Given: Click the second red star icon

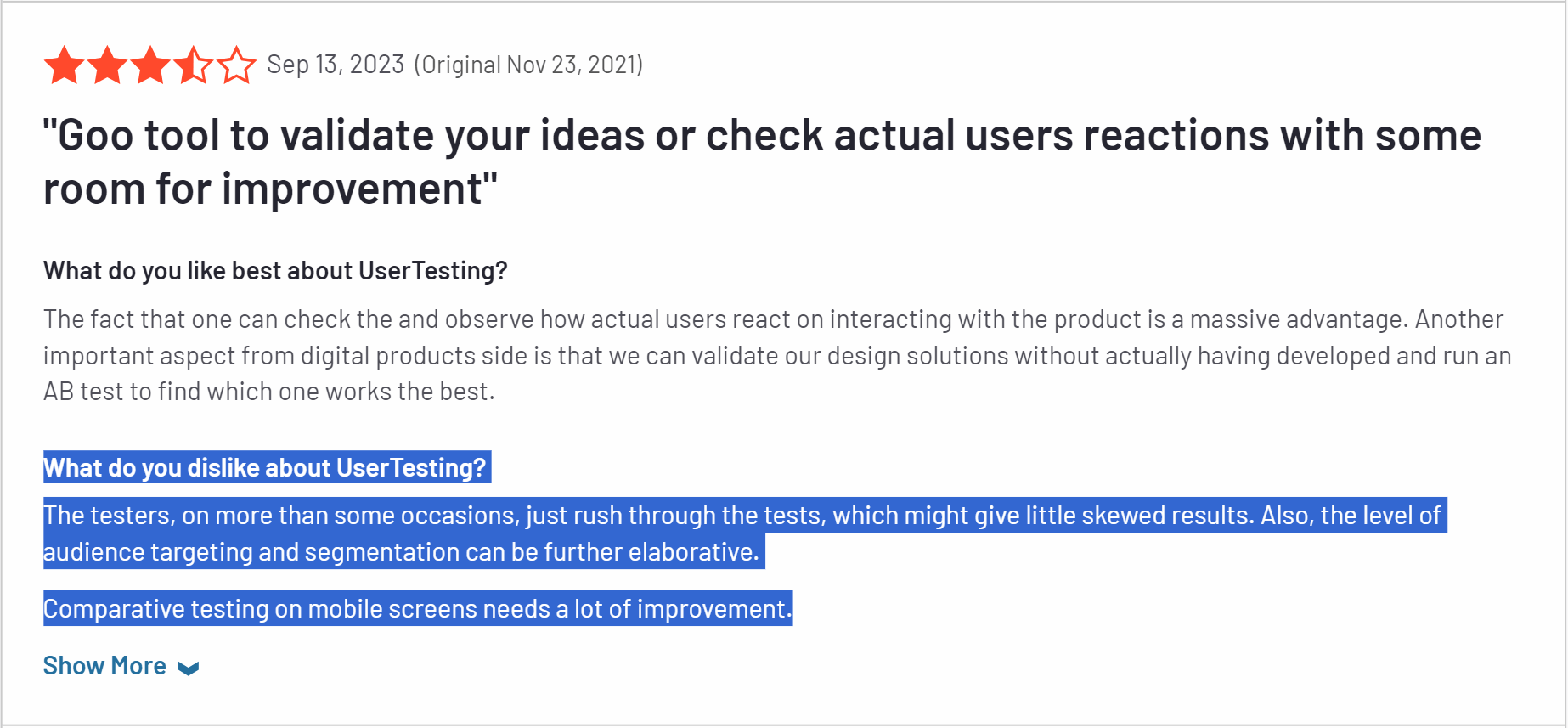Looking at the screenshot, I should 109,64.
